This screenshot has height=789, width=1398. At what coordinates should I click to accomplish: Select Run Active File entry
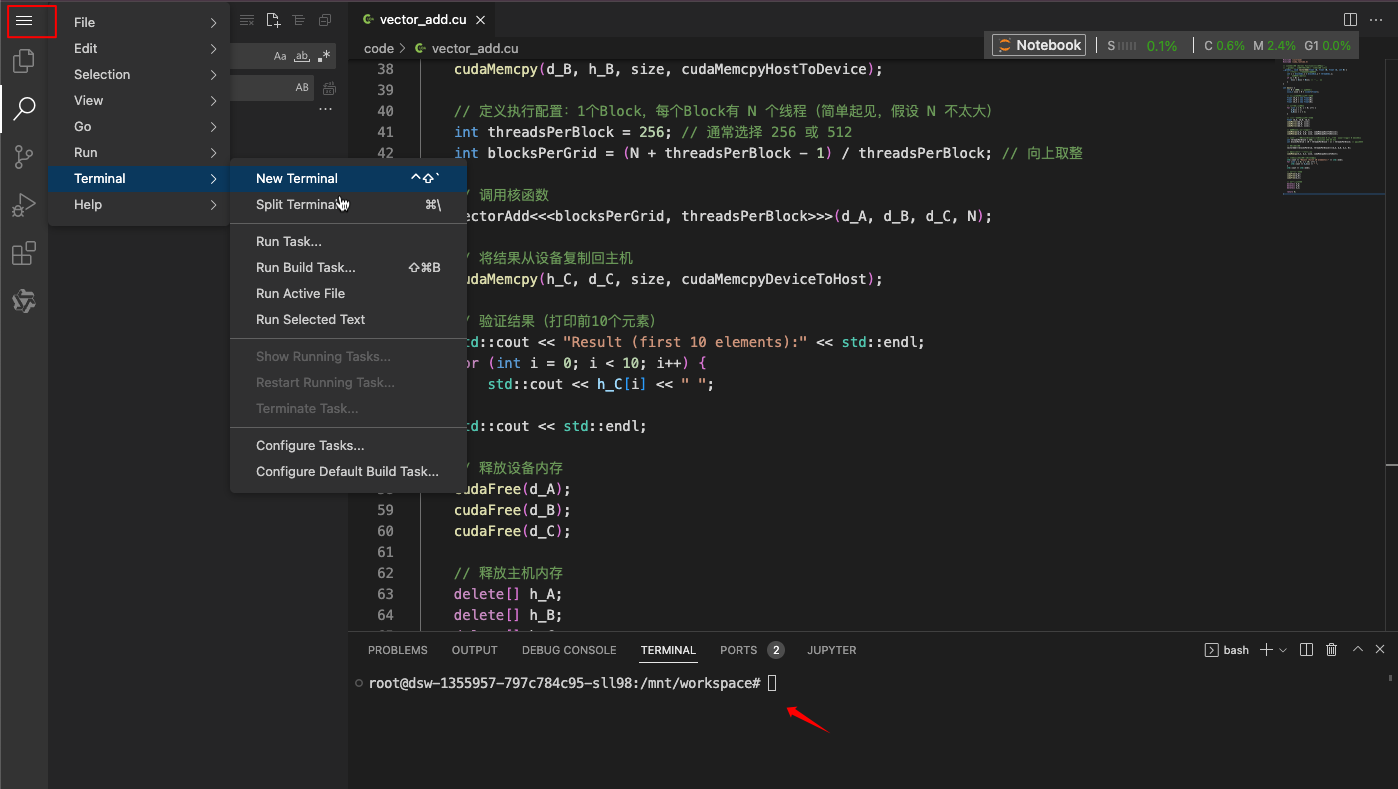pos(348,293)
